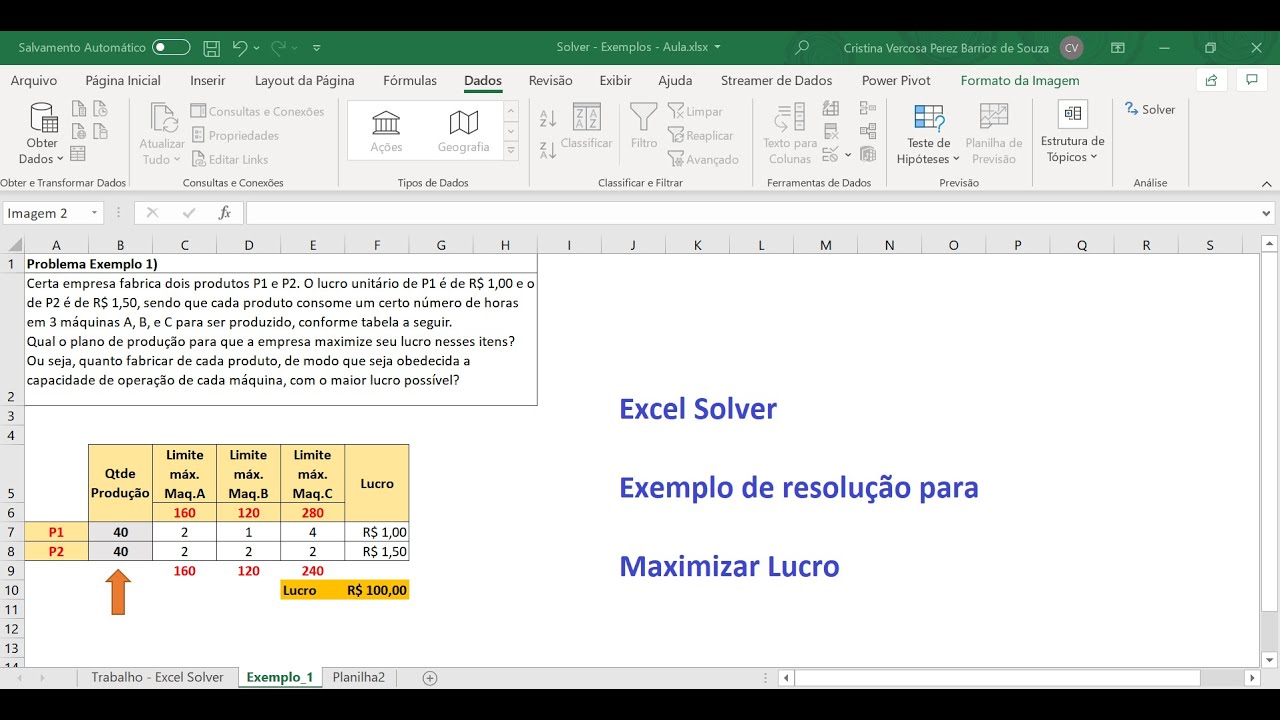Click the Ações stock data type
Screen dimensions: 1280x720
coord(386,131)
